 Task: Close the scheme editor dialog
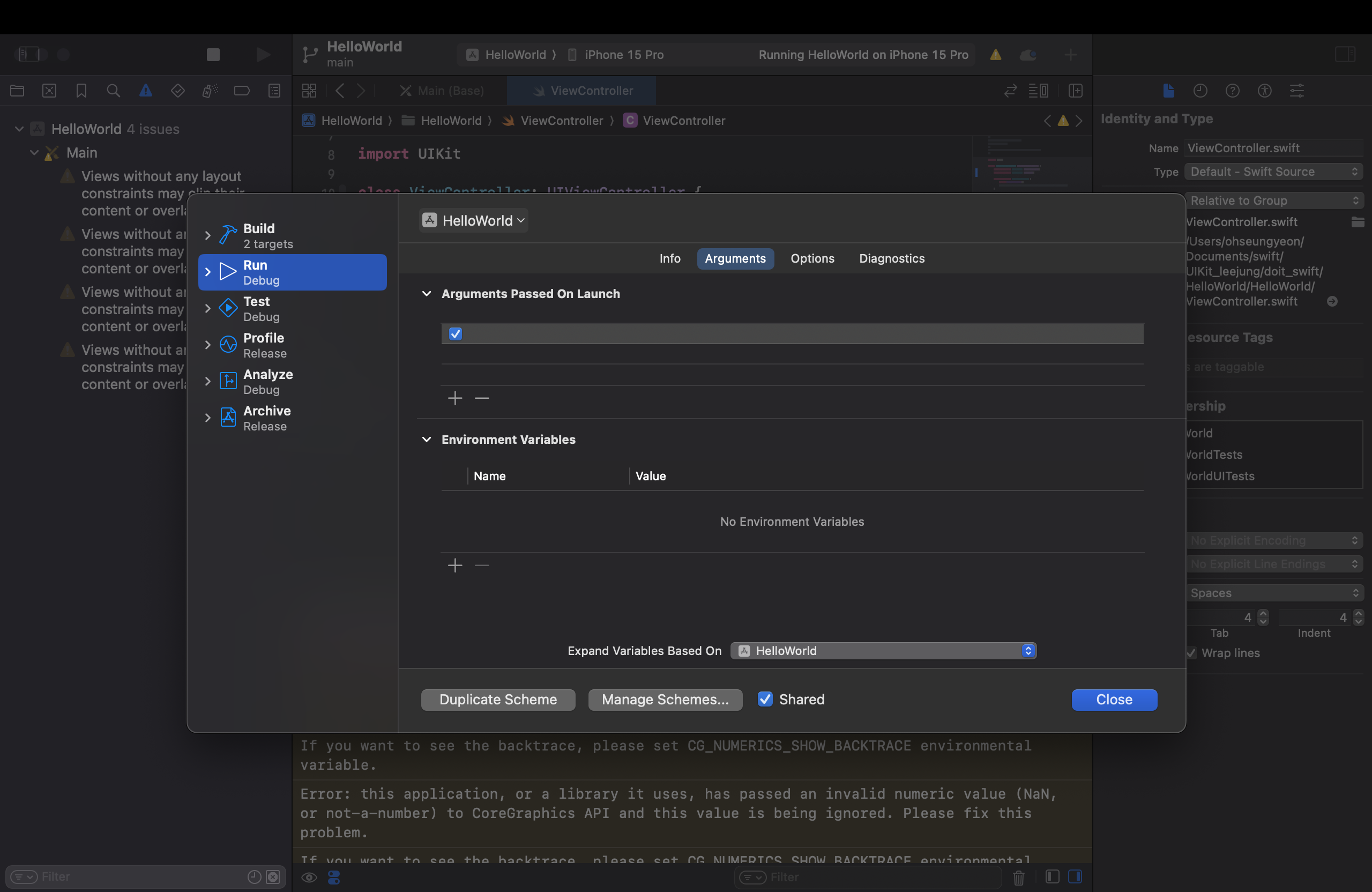click(x=1114, y=700)
